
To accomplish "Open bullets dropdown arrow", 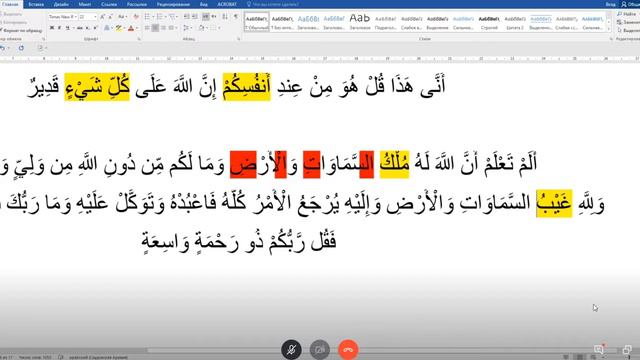I will 153,17.
